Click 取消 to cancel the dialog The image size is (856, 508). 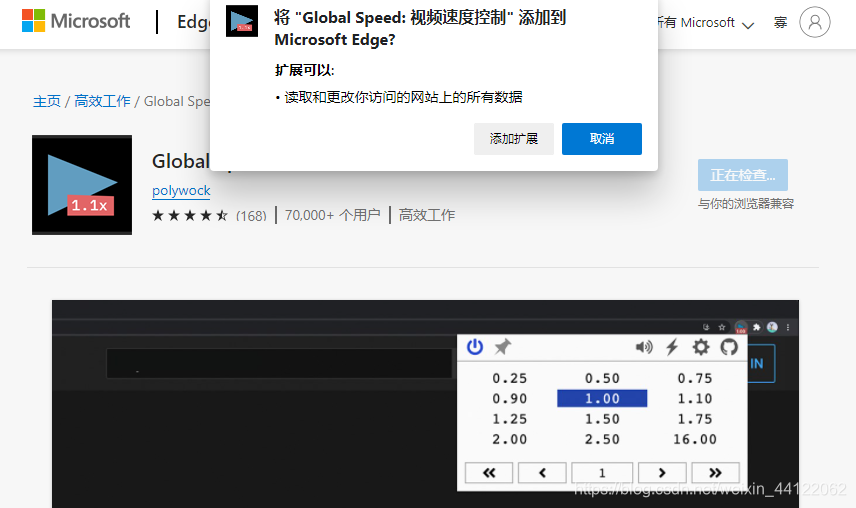tap(602, 139)
